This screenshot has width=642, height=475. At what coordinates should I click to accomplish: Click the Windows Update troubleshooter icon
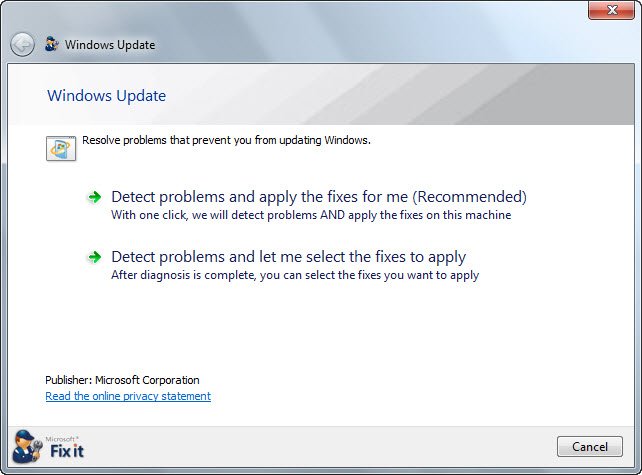(x=61, y=148)
